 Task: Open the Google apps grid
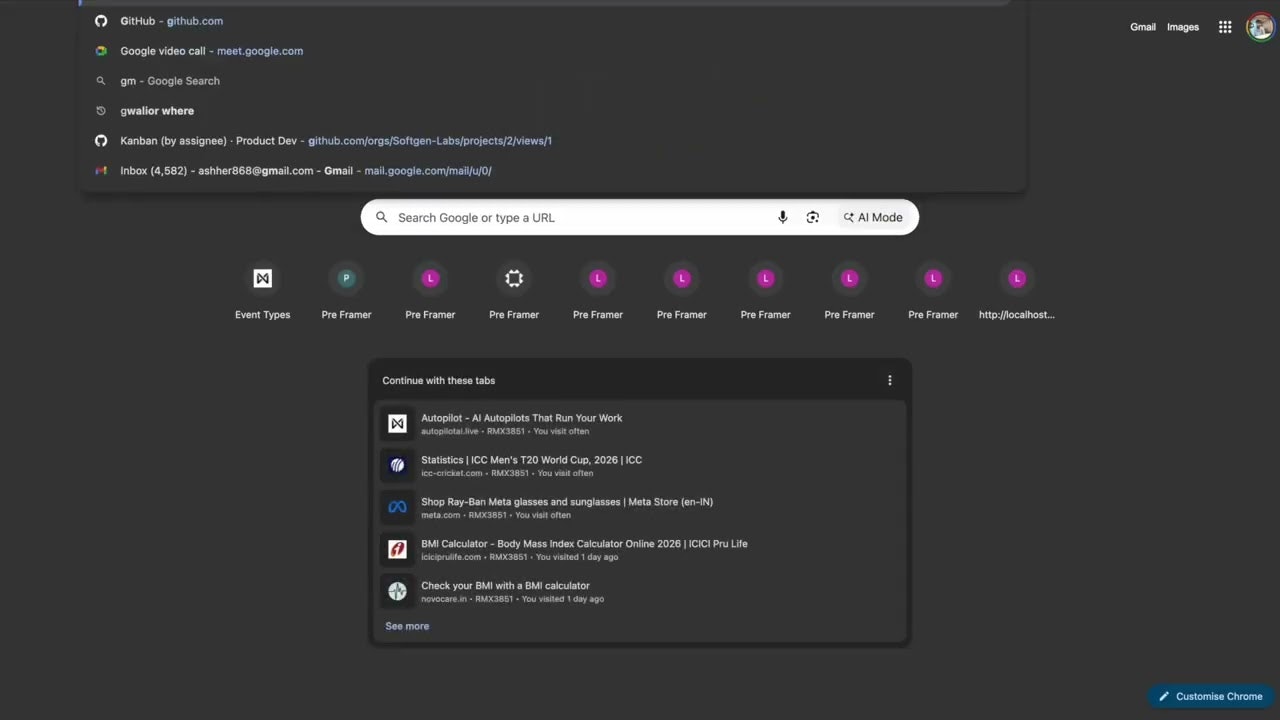(x=1225, y=27)
